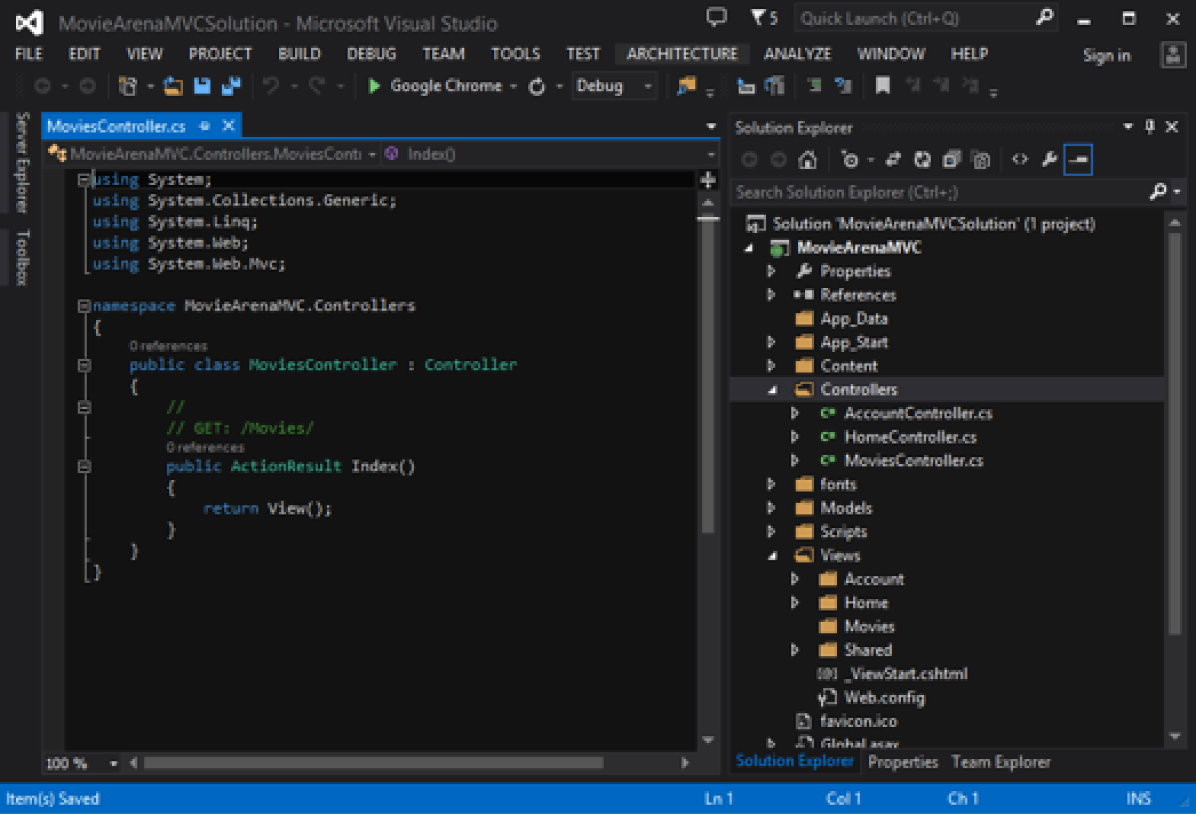Click the Sync with Active Document icon

pyautogui.click(x=892, y=159)
